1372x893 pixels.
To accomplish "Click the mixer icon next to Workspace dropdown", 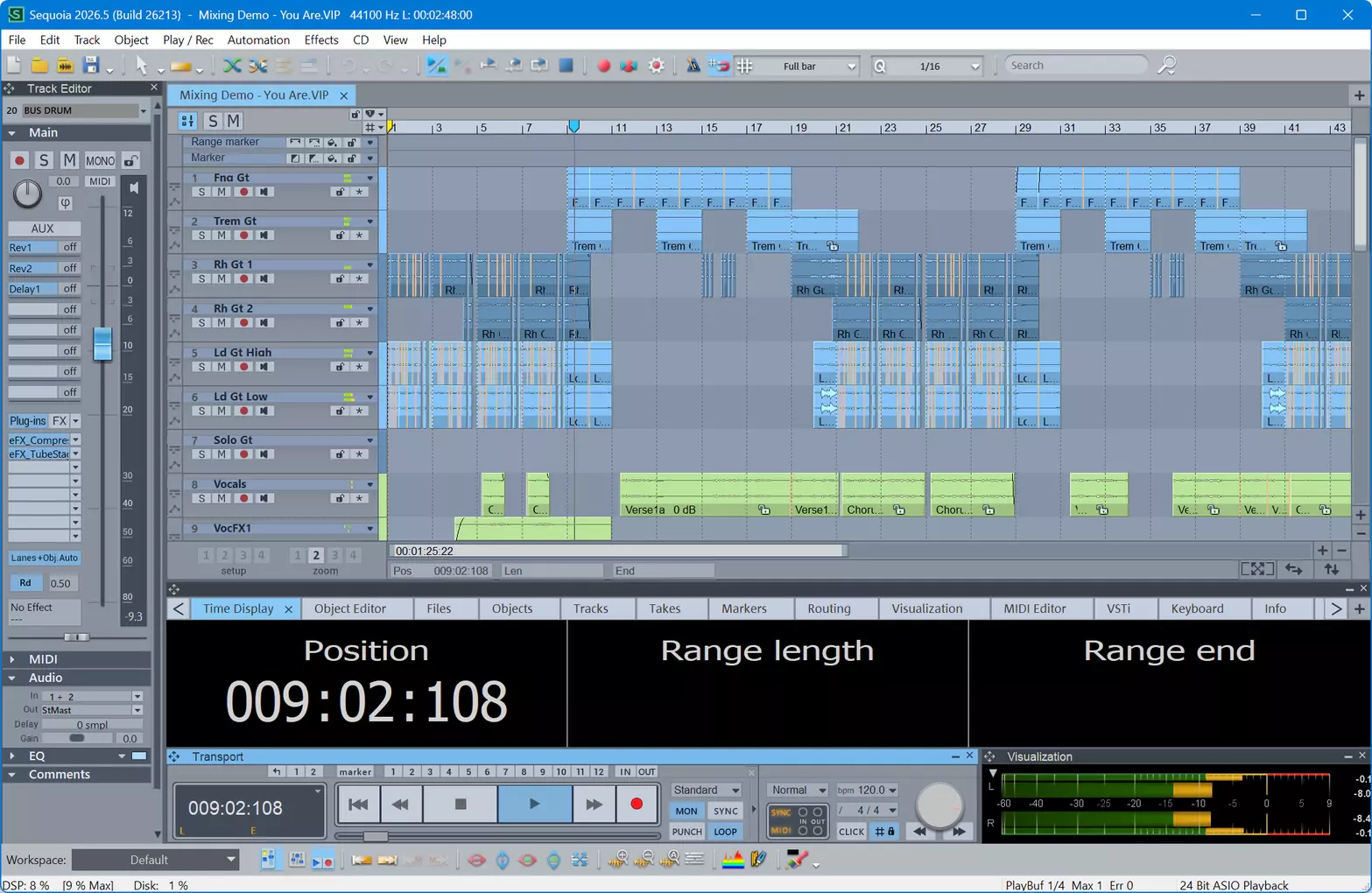I will tap(268, 861).
